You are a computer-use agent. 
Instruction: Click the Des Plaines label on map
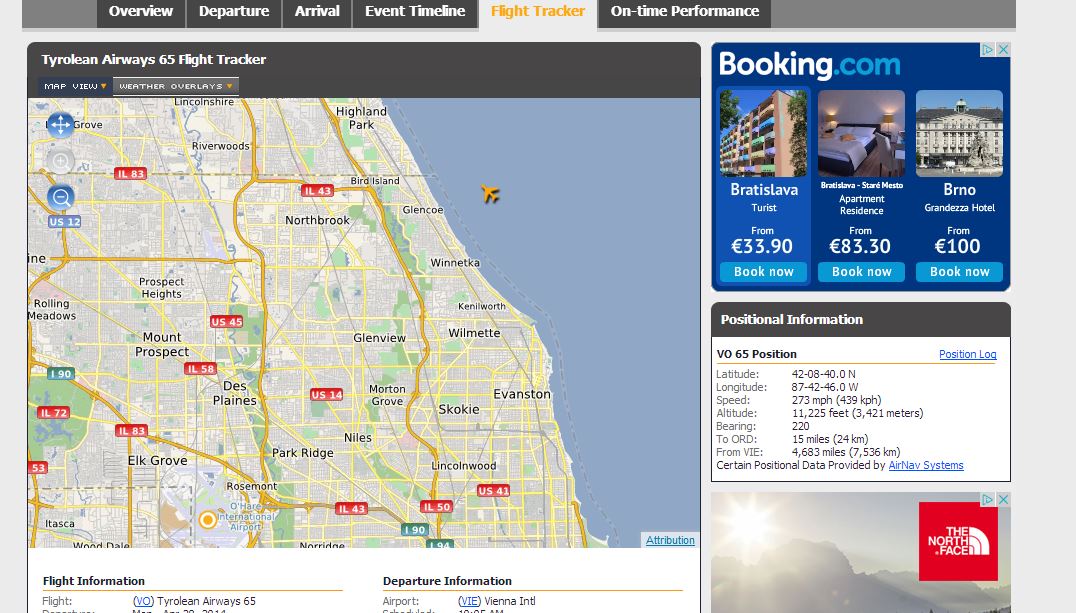tap(235, 393)
